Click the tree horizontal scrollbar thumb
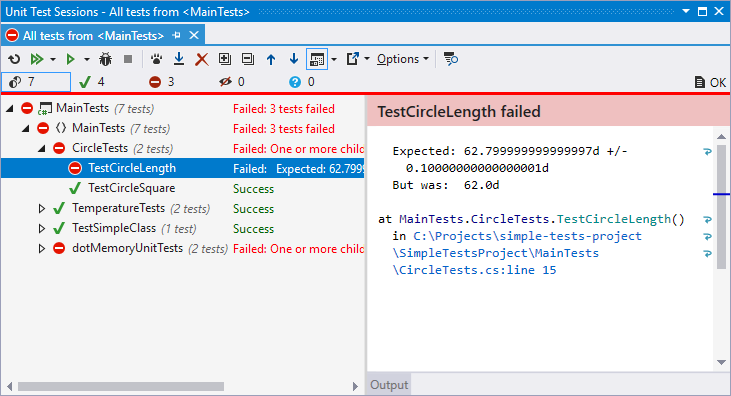Viewport: 731px width, 396px height. pos(121,387)
